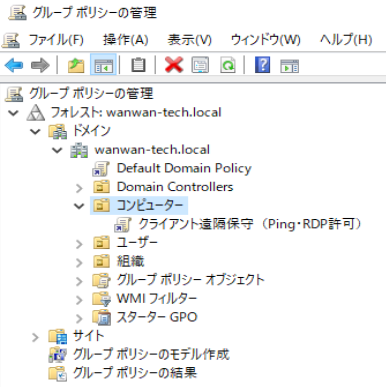Click the menu bar system icon beside ファイル
The height and width of the screenshot is (387, 386).
point(11,41)
